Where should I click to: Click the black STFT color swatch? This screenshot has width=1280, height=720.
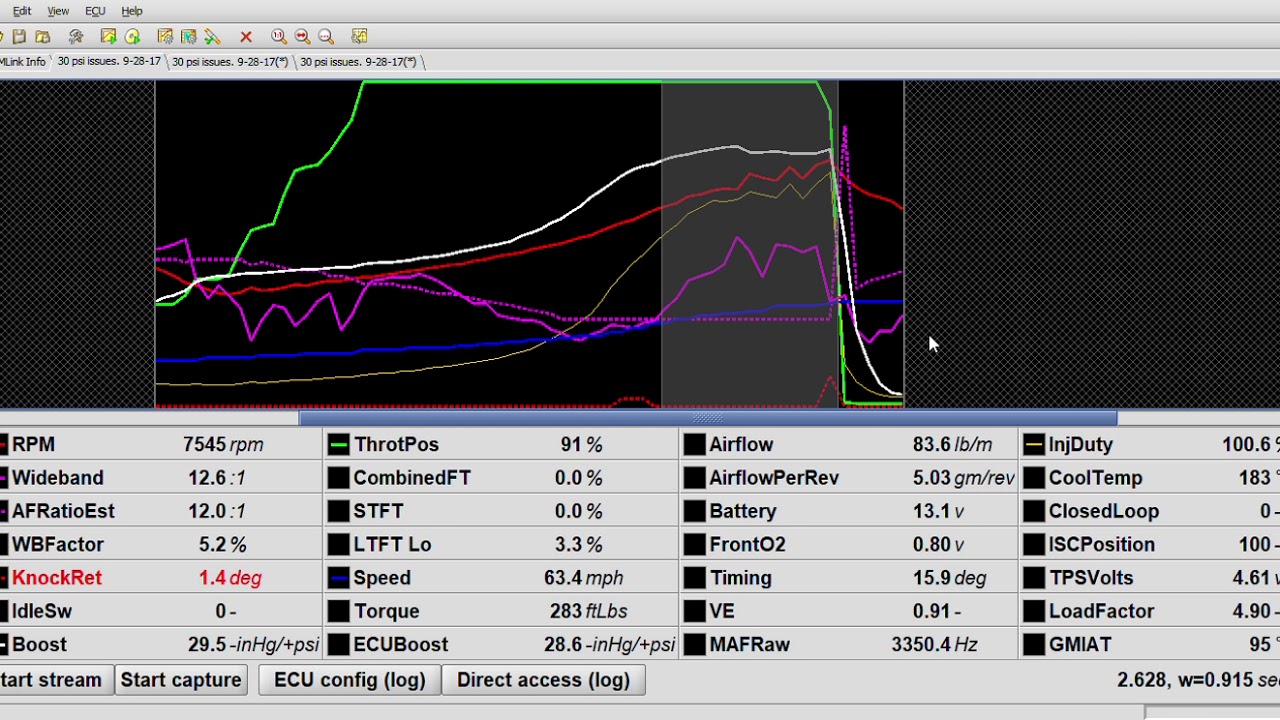click(x=339, y=511)
